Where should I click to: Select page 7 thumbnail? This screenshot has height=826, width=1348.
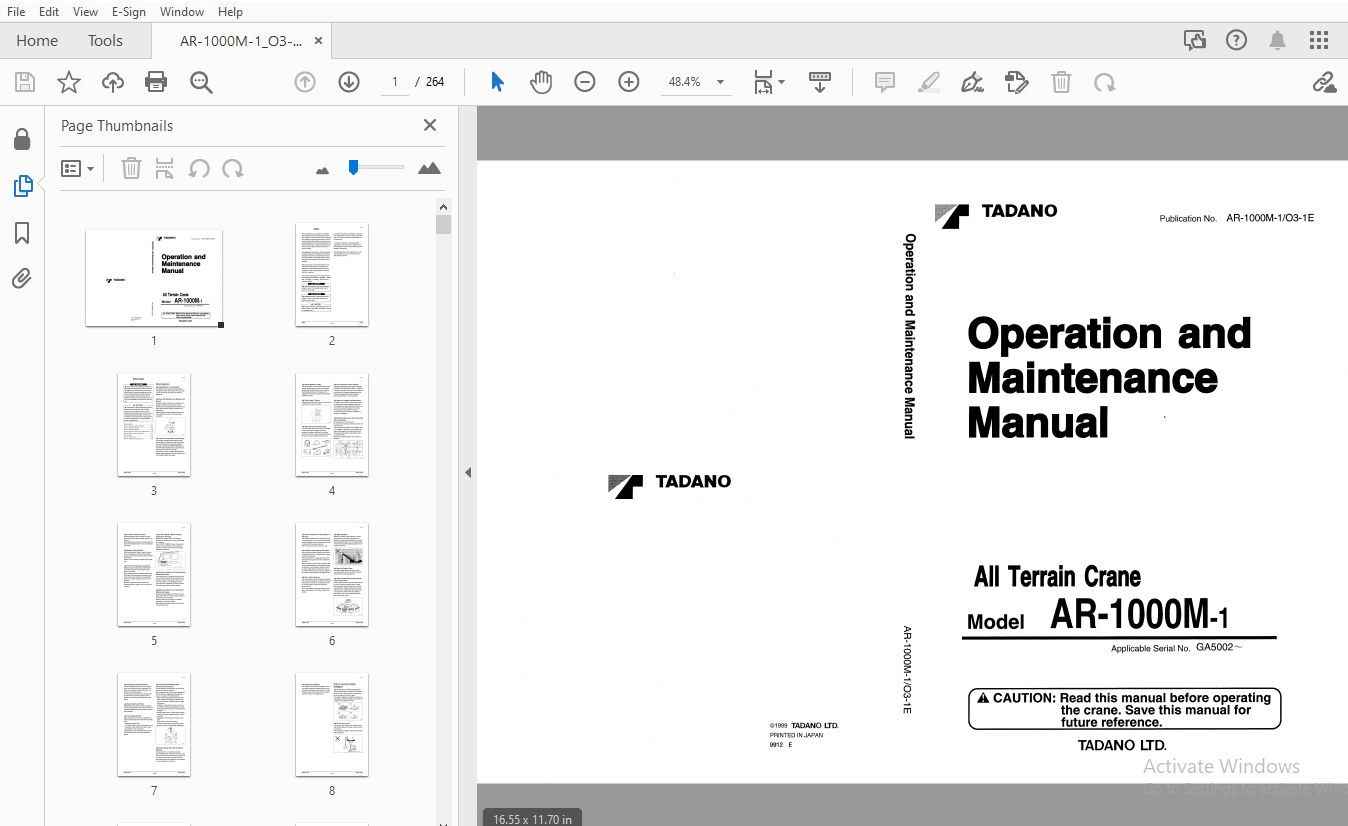click(x=154, y=725)
